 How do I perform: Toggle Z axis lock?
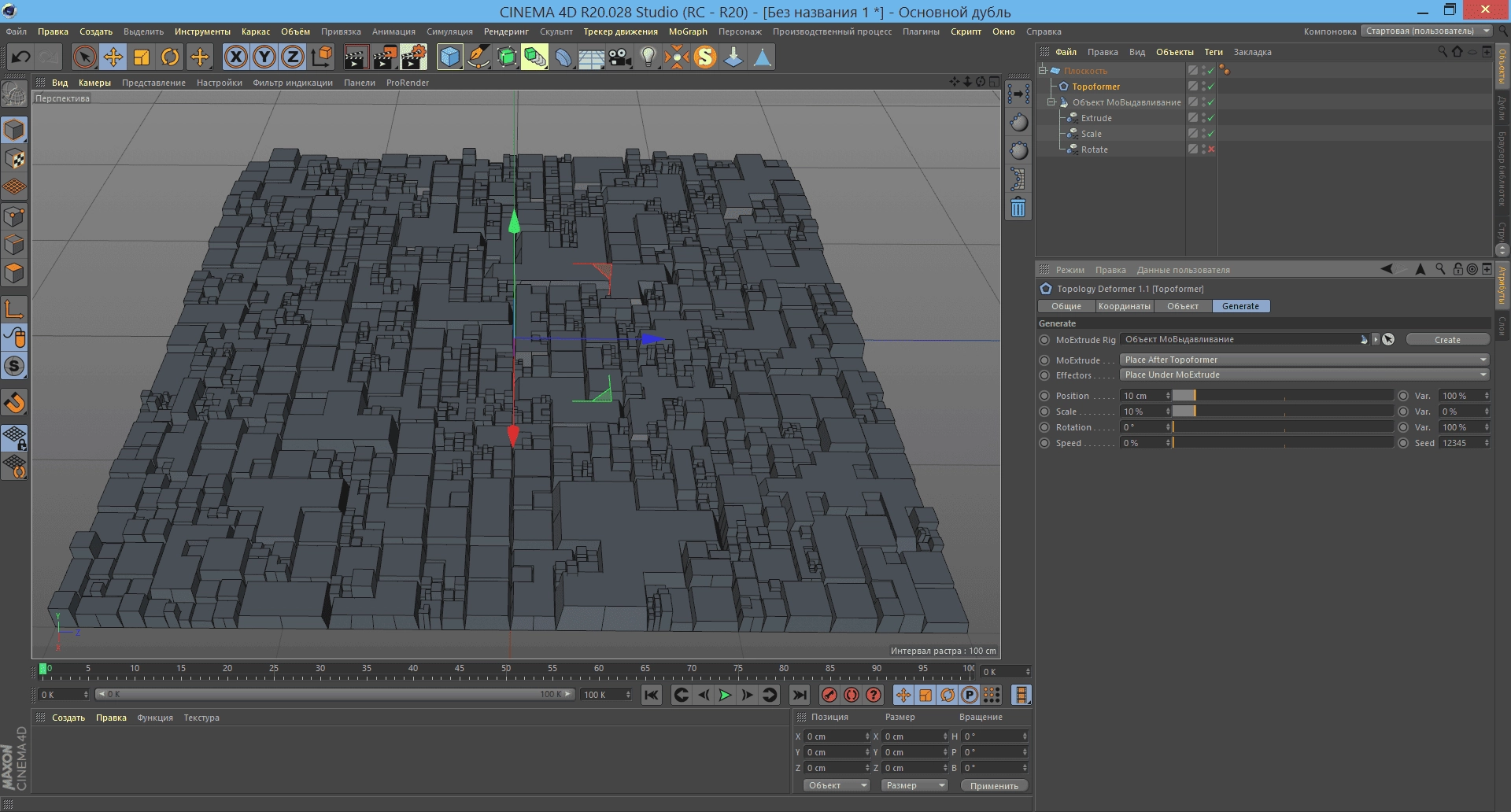coord(293,57)
